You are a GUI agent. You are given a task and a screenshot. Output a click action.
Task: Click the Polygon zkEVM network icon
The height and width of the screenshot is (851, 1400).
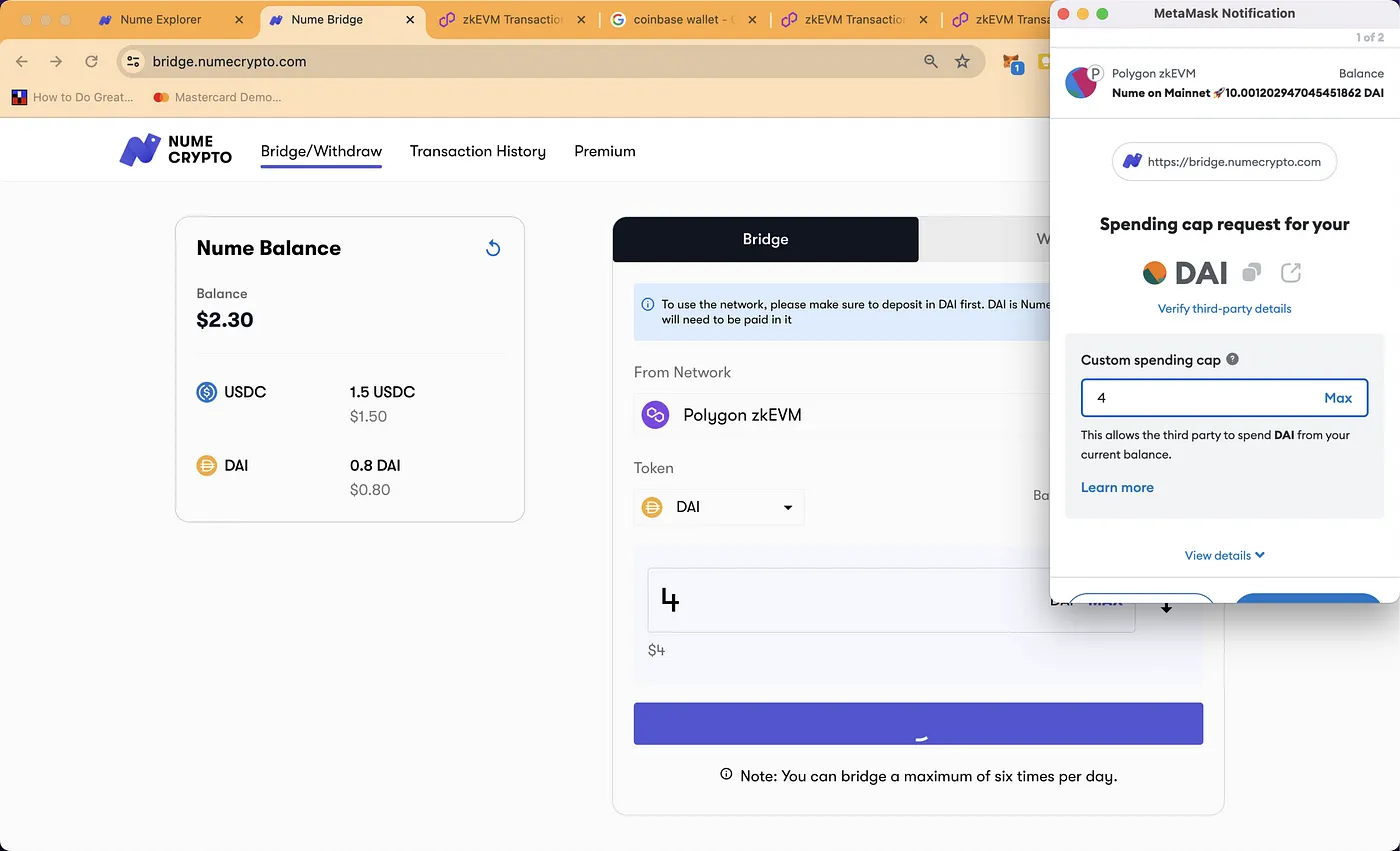tap(655, 414)
